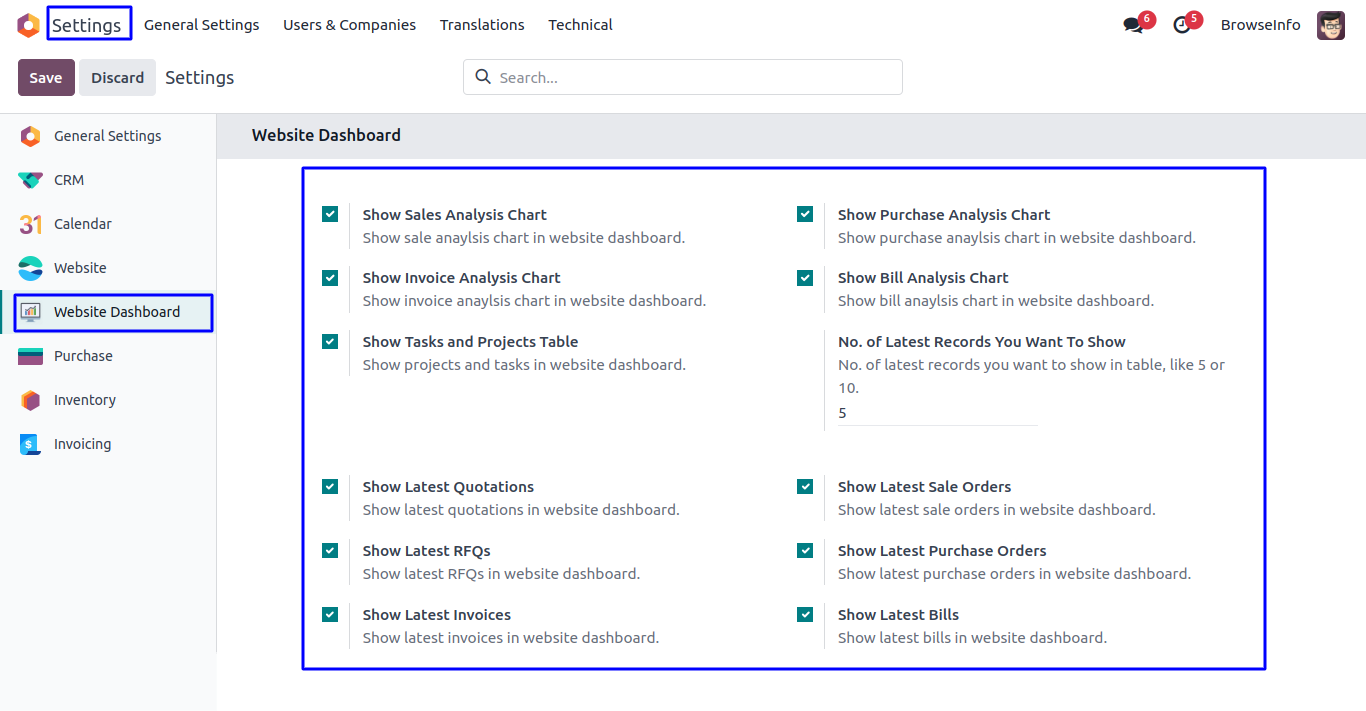The width and height of the screenshot is (1366, 711).
Task: Click the latest records number field
Action: pyautogui.click(x=937, y=413)
